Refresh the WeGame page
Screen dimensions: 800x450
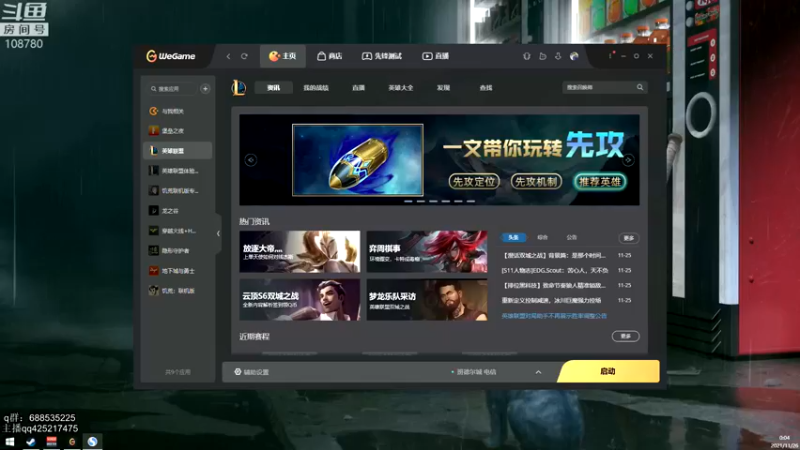[x=244, y=56]
